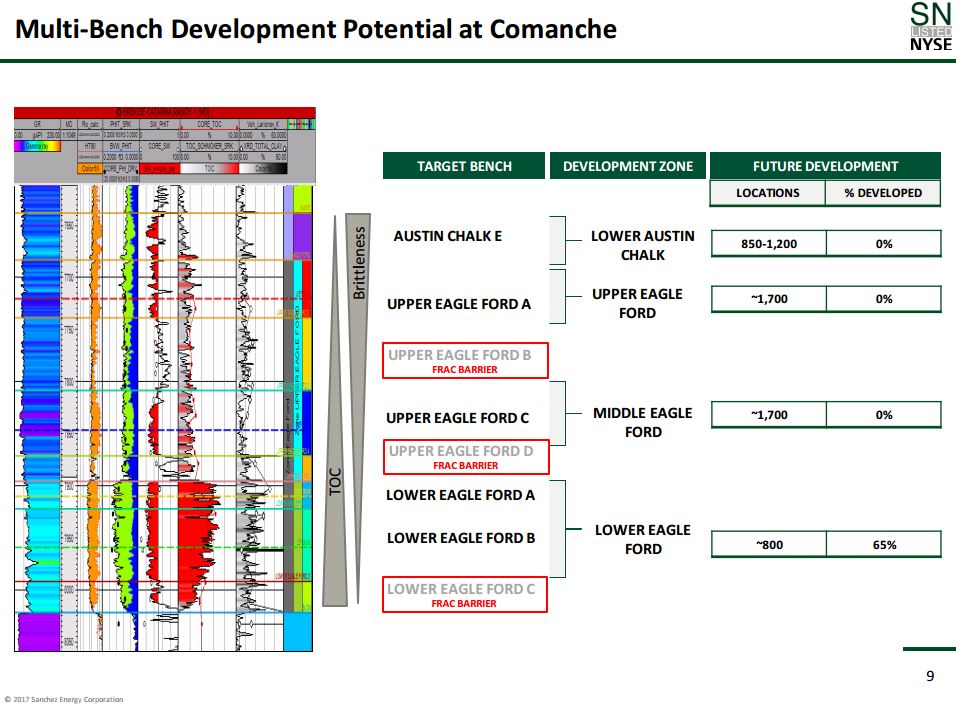Viewport: 956px width, 711px height.
Task: Click the TOC triangle indicator
Action: [334, 480]
